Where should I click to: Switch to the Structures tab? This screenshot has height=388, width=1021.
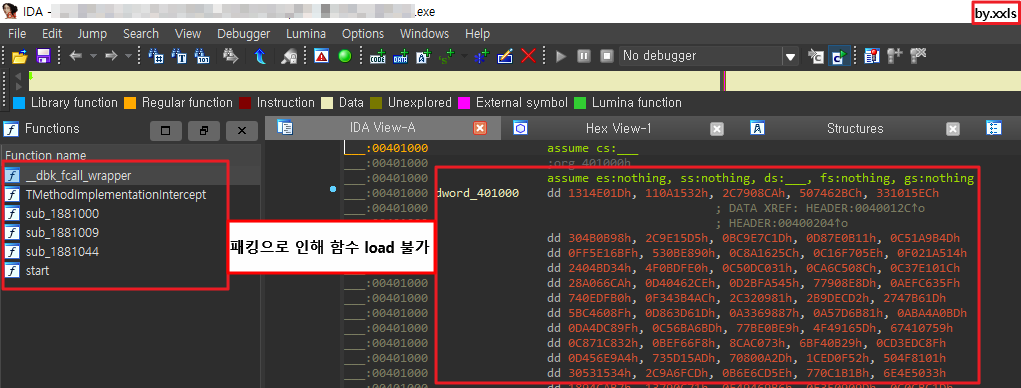[x=854, y=128]
